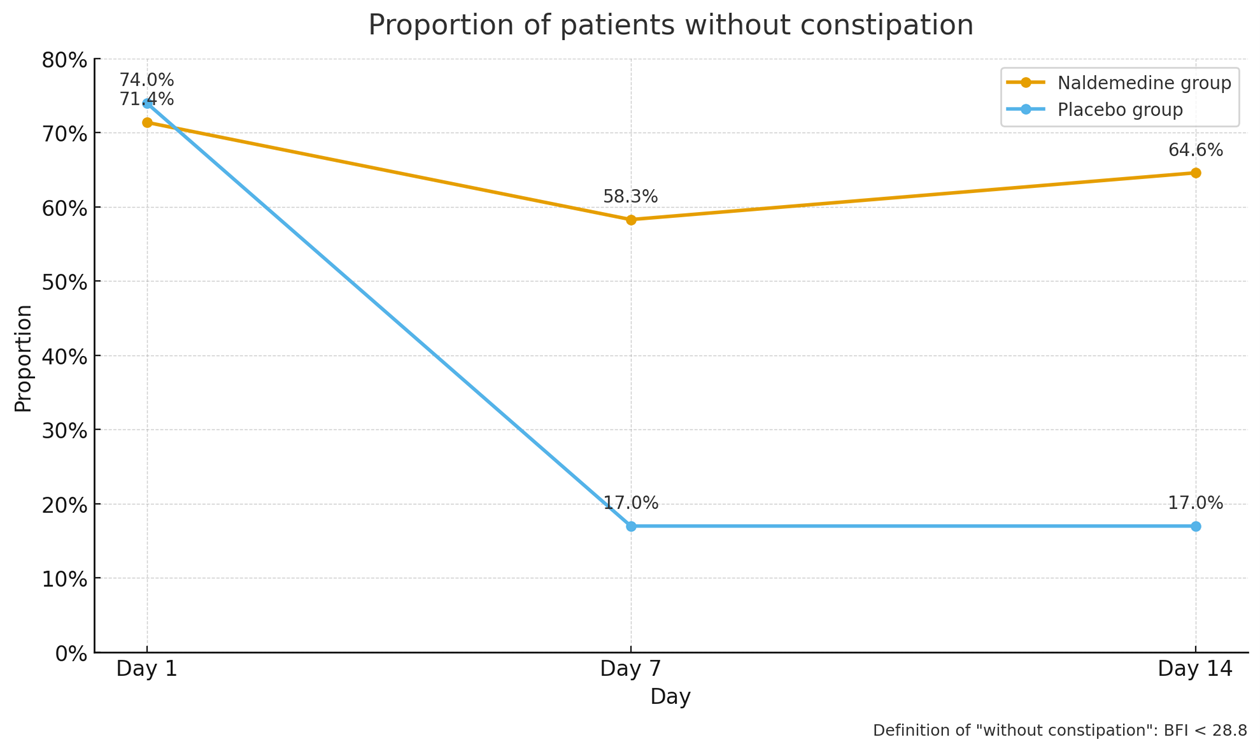Click the Day x-axis title
Viewport: 1260px width, 751px height.
coord(670,697)
